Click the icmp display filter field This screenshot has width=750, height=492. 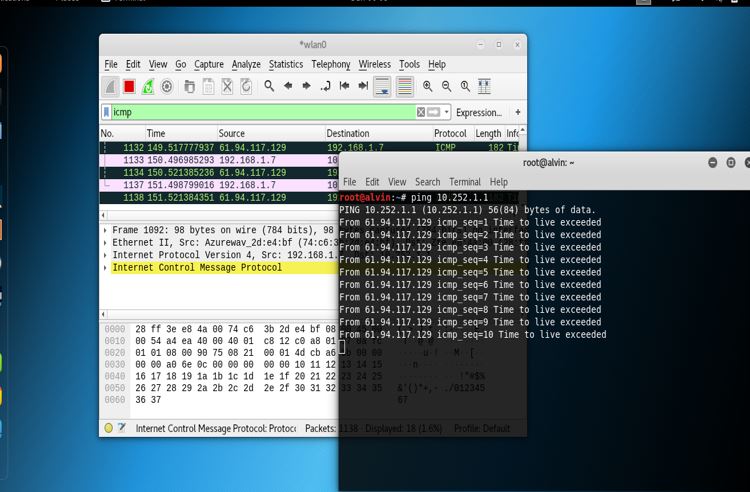263,112
